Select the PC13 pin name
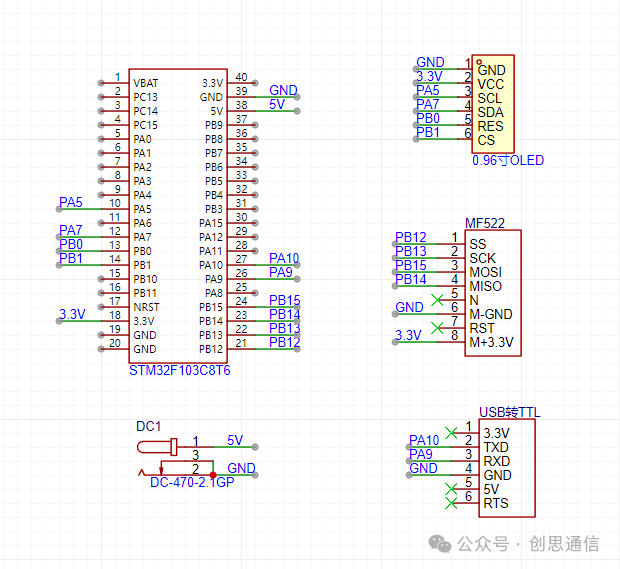The height and width of the screenshot is (569, 620). click(145, 97)
